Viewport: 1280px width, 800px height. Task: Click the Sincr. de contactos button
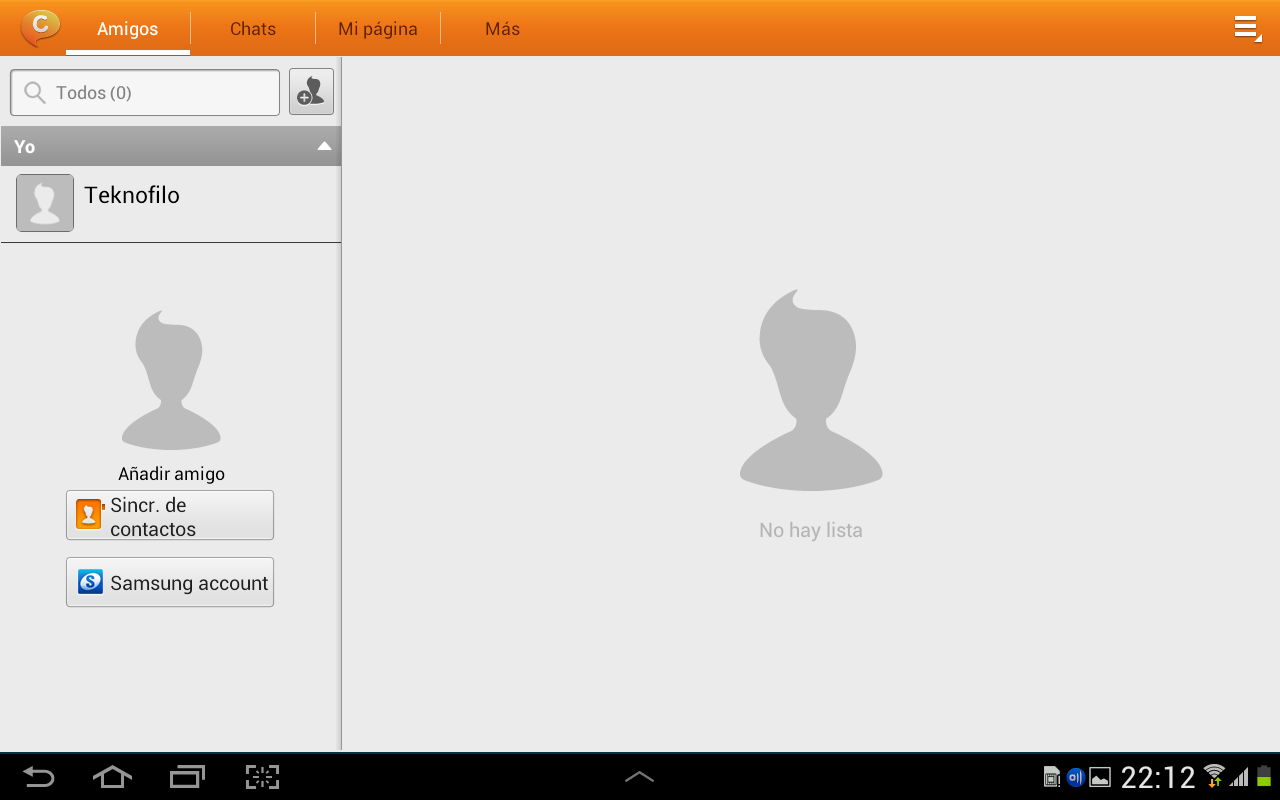pyautogui.click(x=170, y=516)
